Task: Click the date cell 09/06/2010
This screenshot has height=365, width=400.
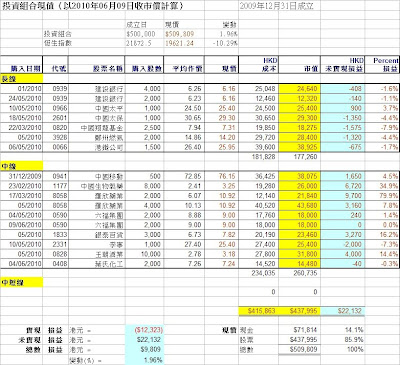Action: [25, 225]
